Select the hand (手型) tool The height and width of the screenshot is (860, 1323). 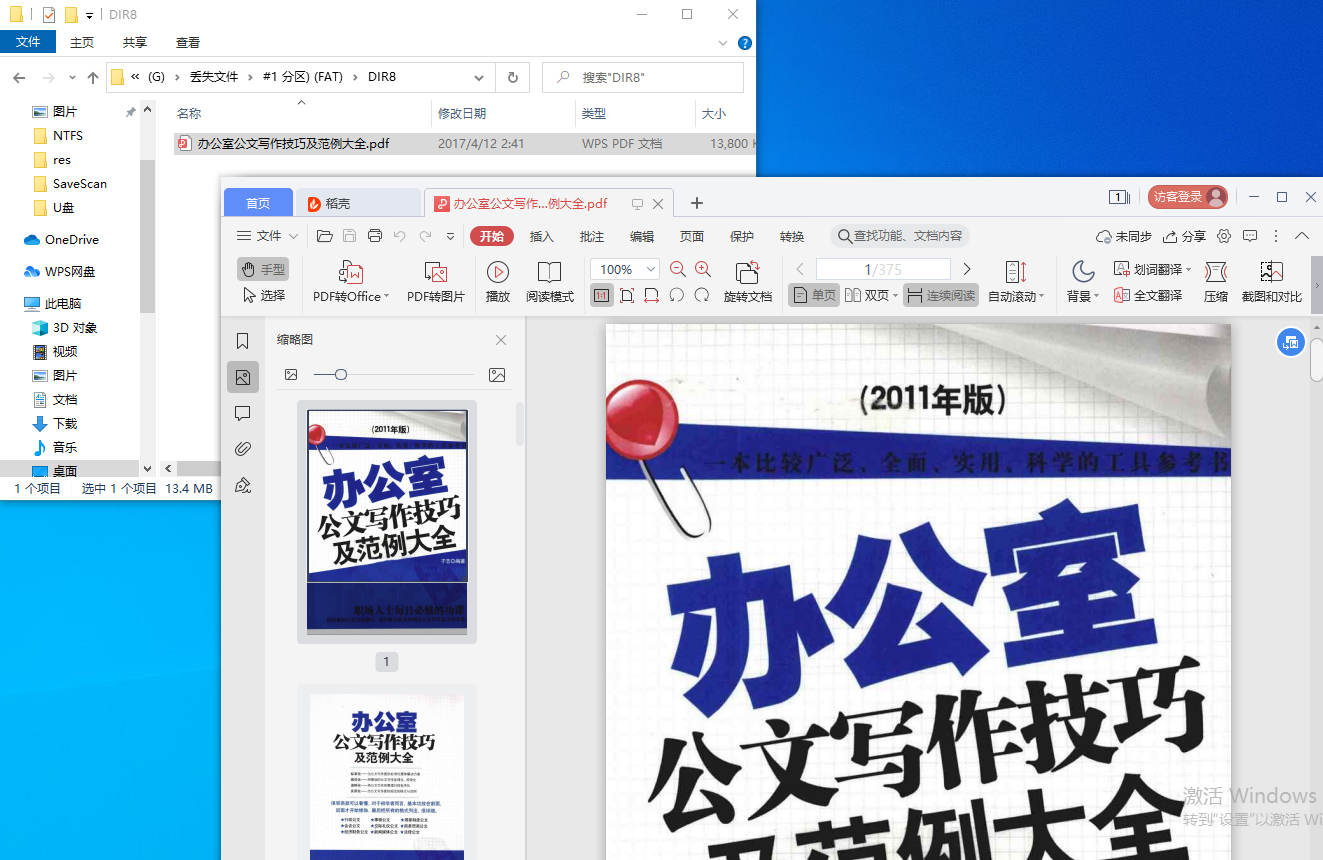[262, 268]
